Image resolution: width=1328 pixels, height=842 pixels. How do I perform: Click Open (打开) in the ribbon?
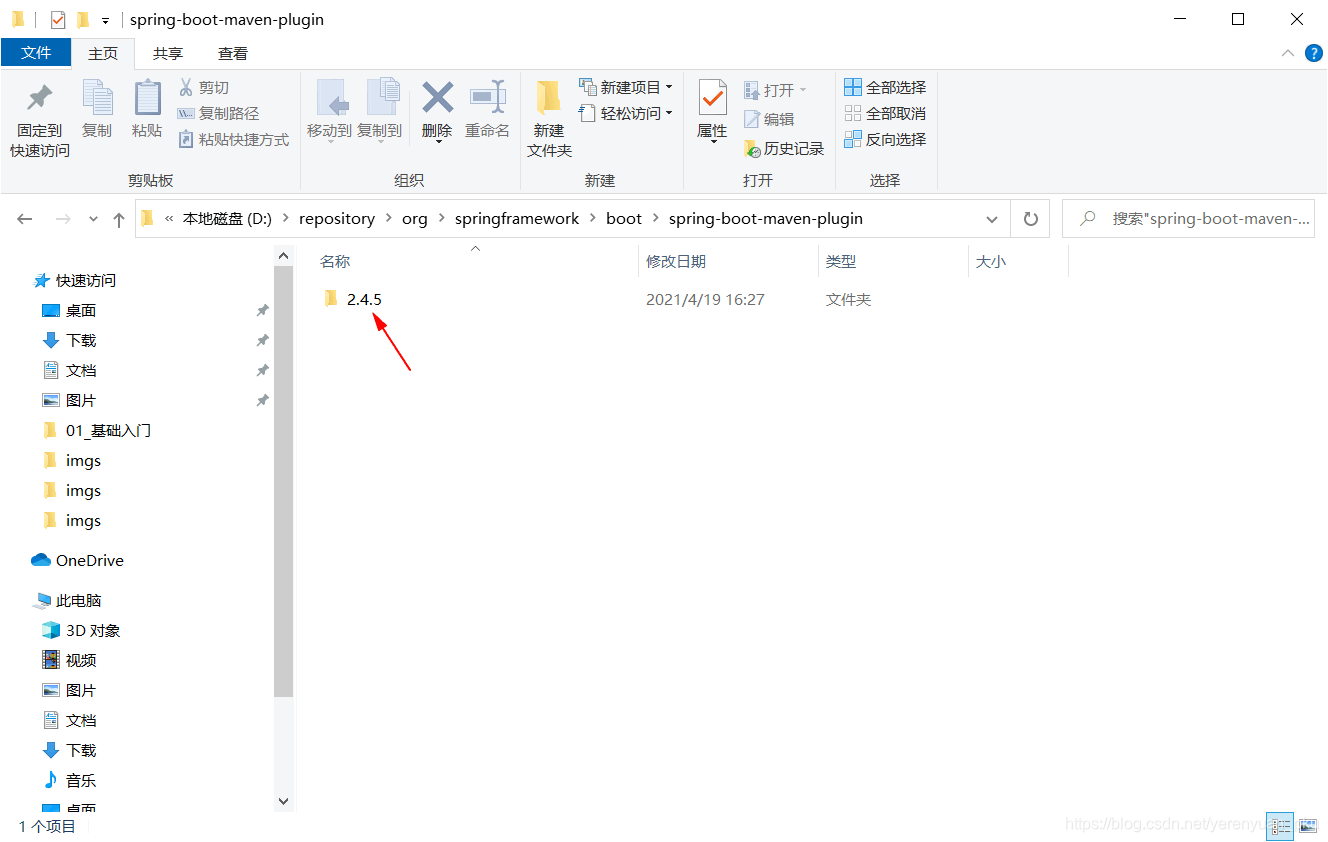775,90
